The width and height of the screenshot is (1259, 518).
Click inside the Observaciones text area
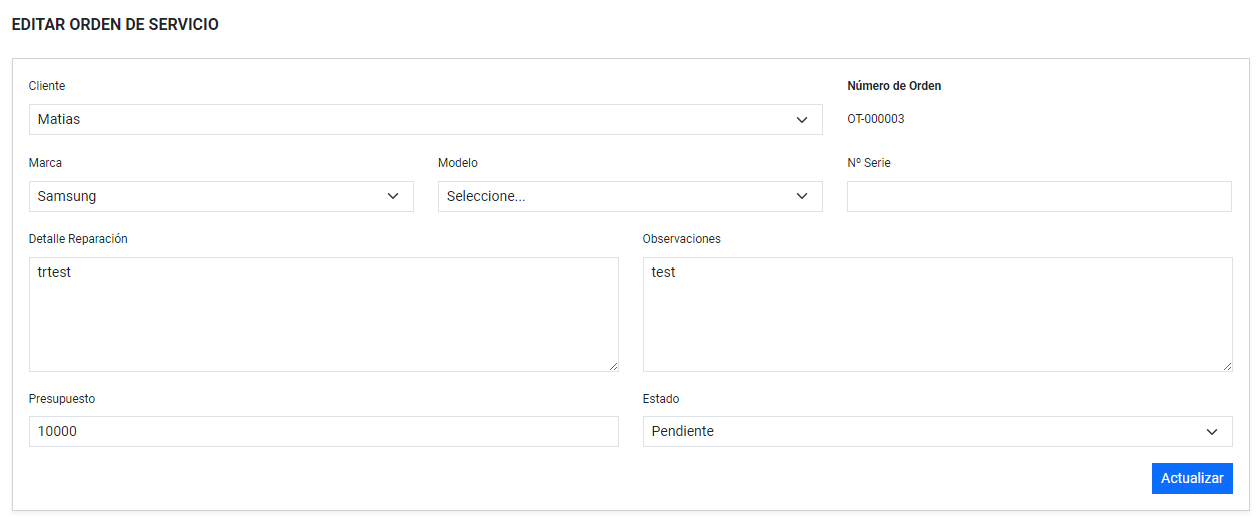click(937, 314)
